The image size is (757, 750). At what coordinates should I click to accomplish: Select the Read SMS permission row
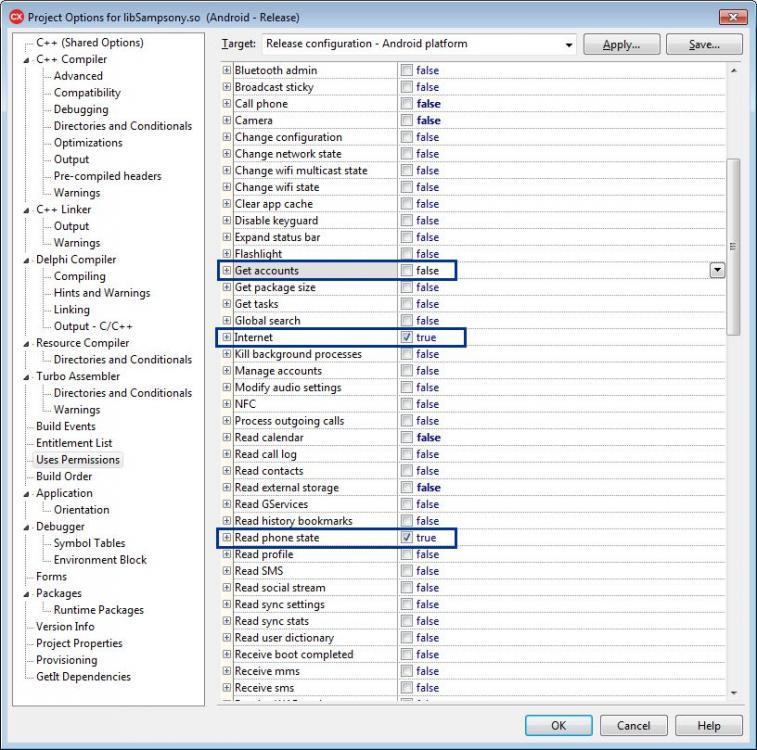click(x=473, y=570)
